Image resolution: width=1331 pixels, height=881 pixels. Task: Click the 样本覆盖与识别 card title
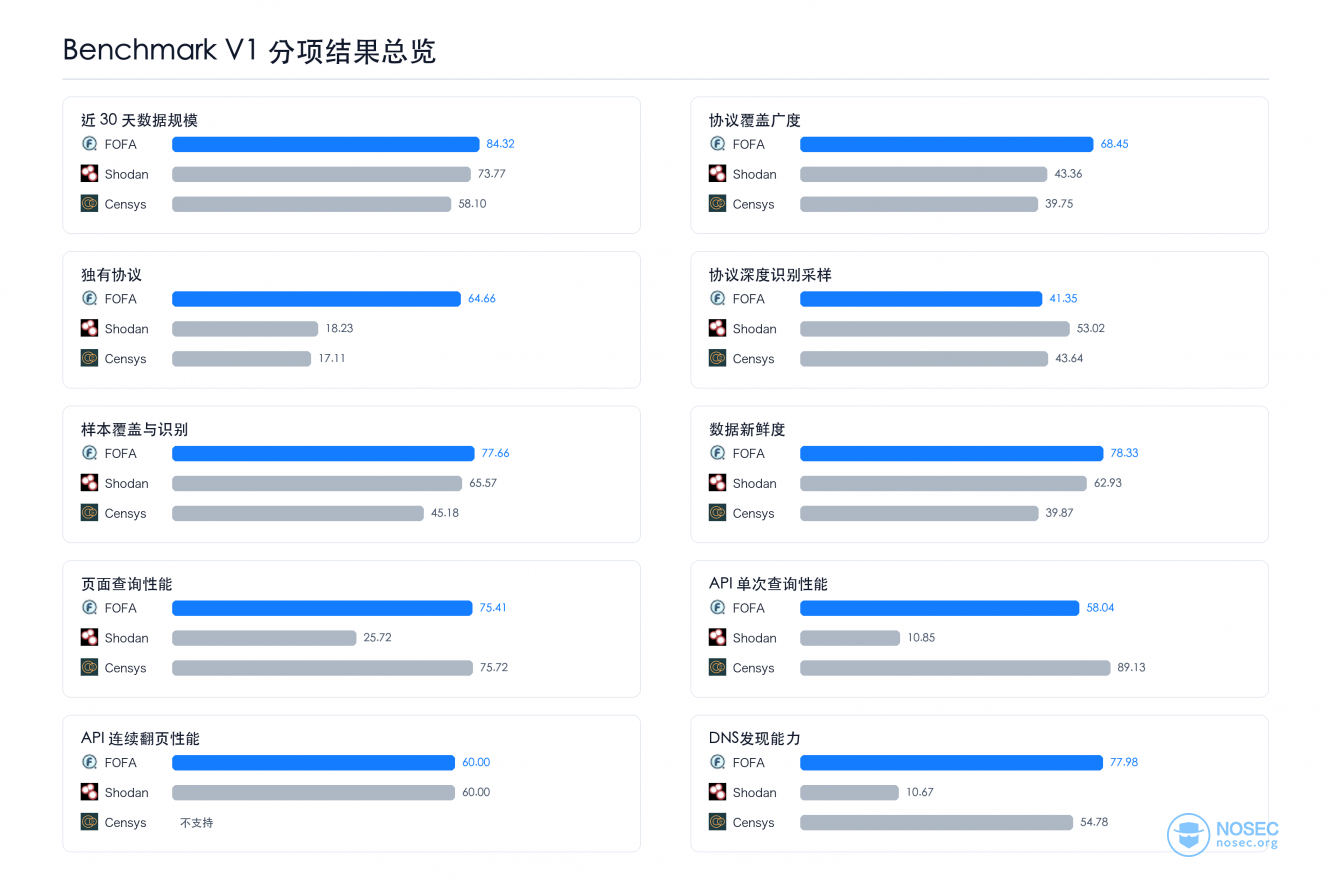[134, 429]
